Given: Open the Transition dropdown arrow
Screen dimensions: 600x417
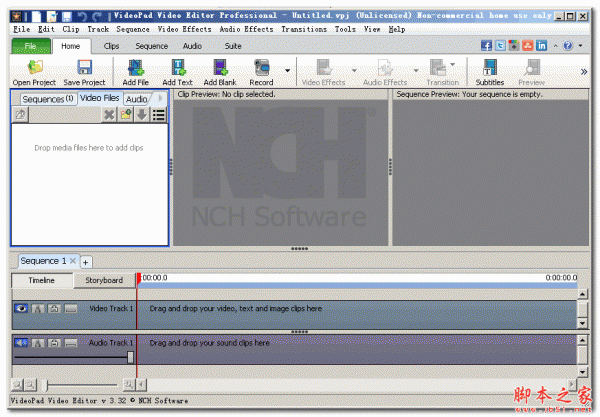Looking at the screenshot, I should point(453,64).
